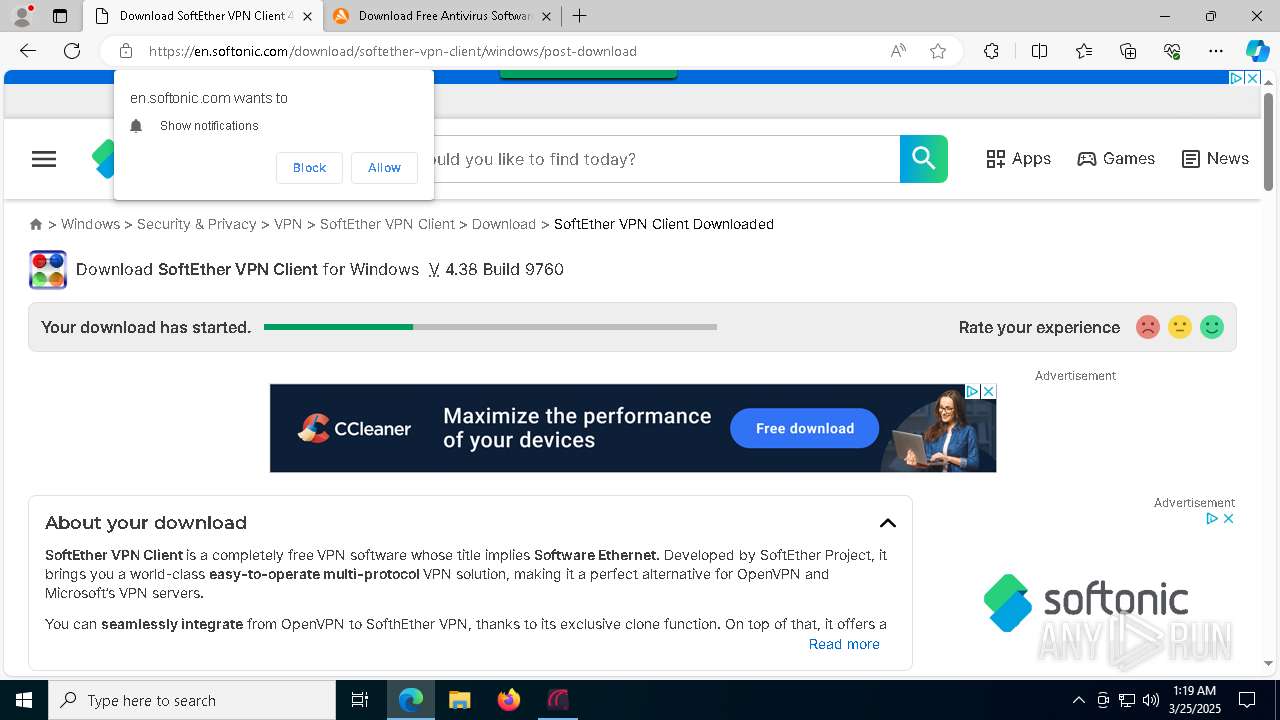Close the CCleaner banner ad

[x=988, y=392]
